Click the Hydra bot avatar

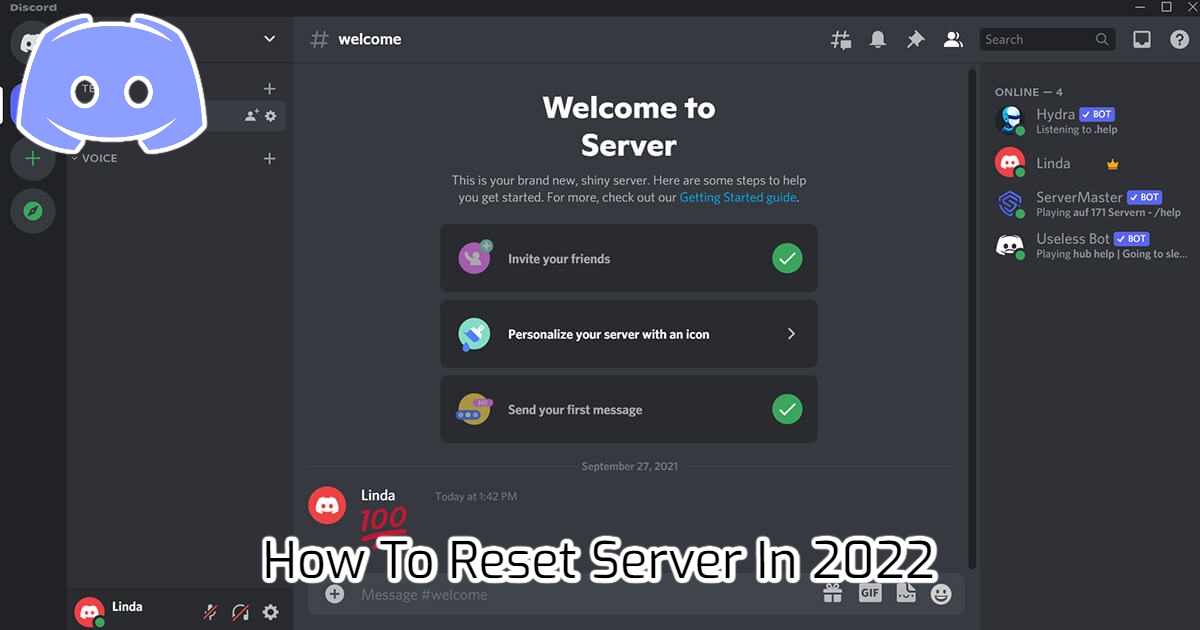[x=1010, y=120]
